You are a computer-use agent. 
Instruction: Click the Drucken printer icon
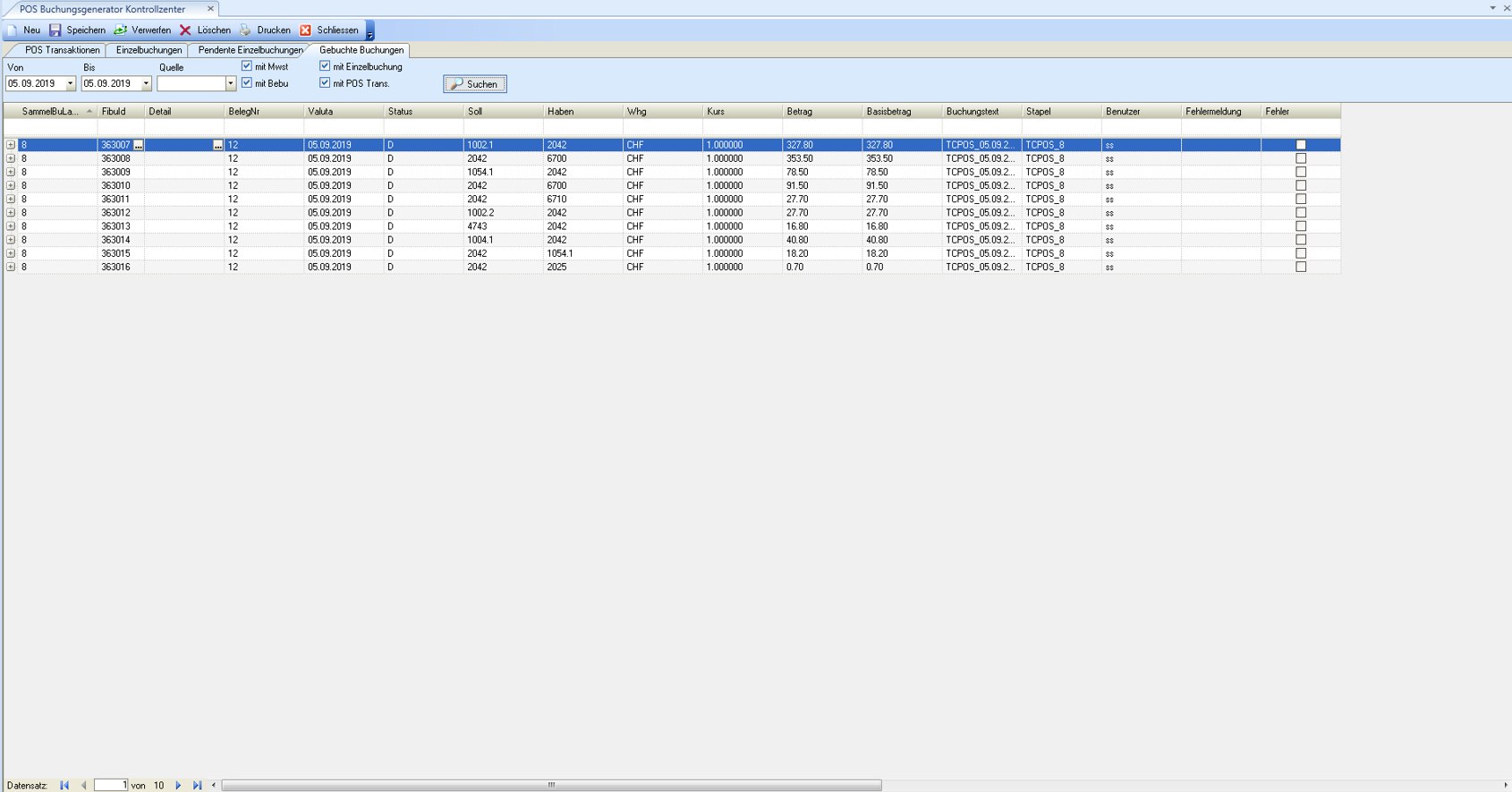245,30
